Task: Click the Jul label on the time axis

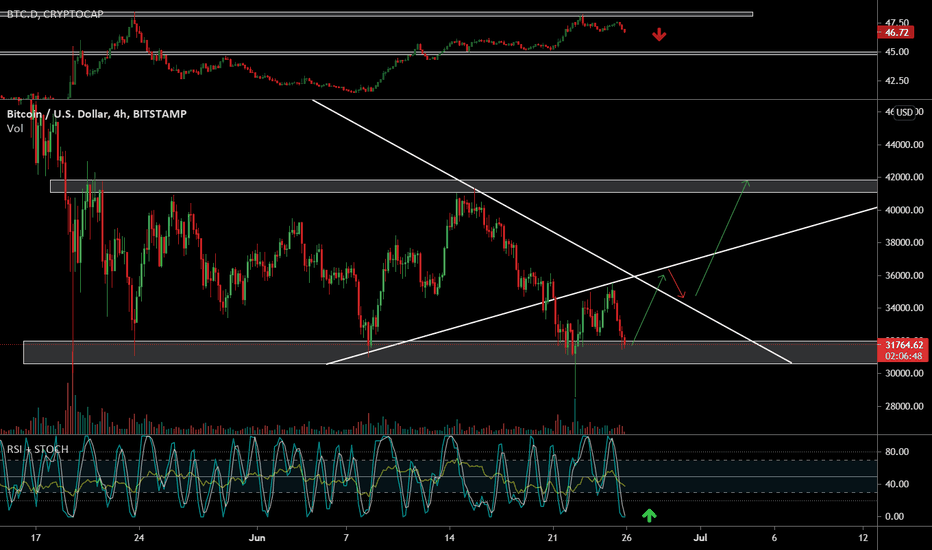Action: tap(701, 538)
